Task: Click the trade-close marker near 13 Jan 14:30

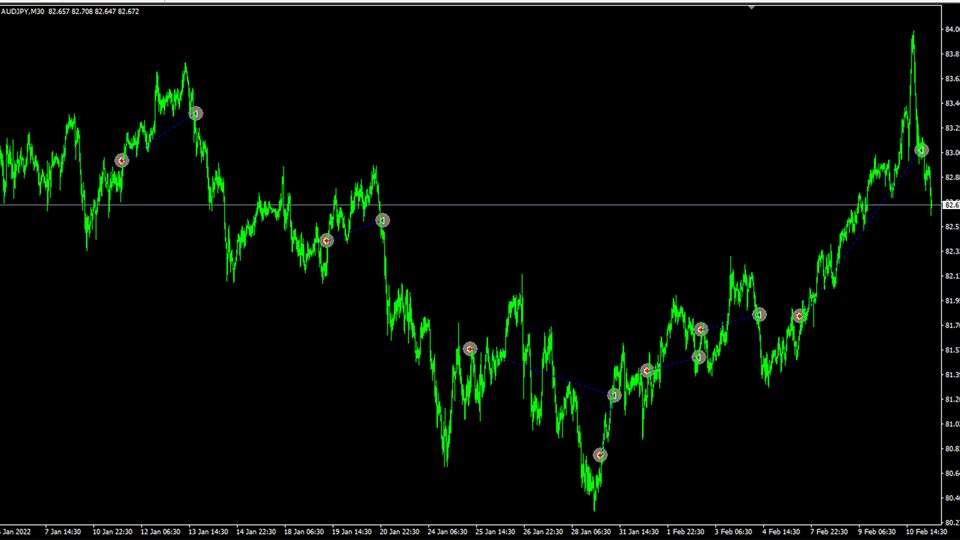Action: click(195, 113)
